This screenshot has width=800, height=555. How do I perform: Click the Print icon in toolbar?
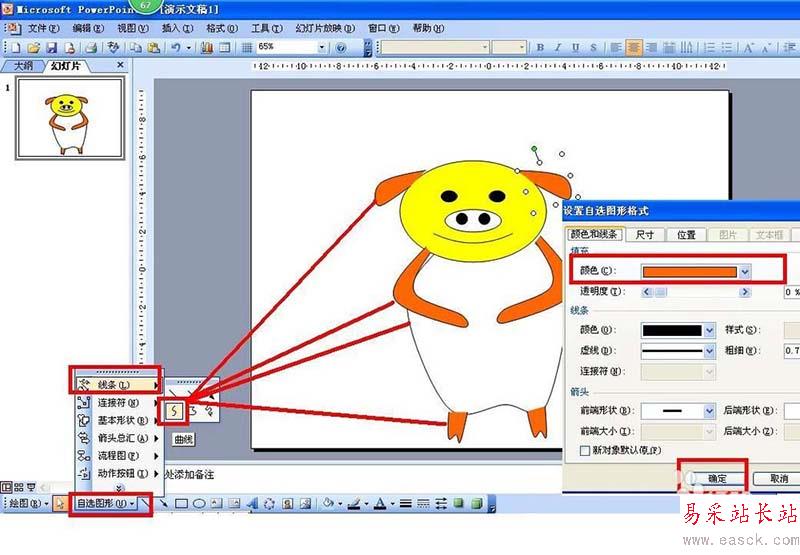(91, 48)
